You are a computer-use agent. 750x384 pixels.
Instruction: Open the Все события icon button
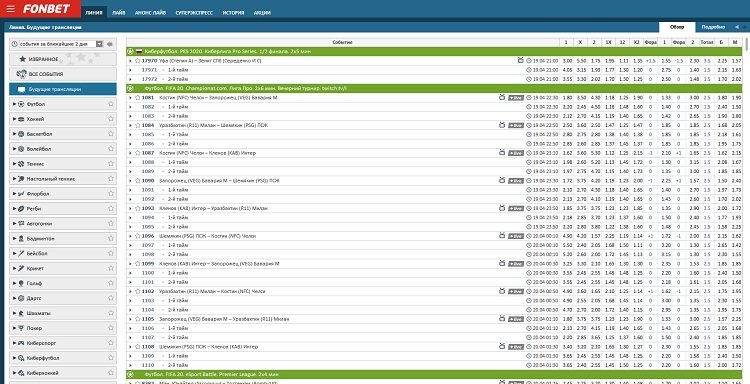(21, 74)
